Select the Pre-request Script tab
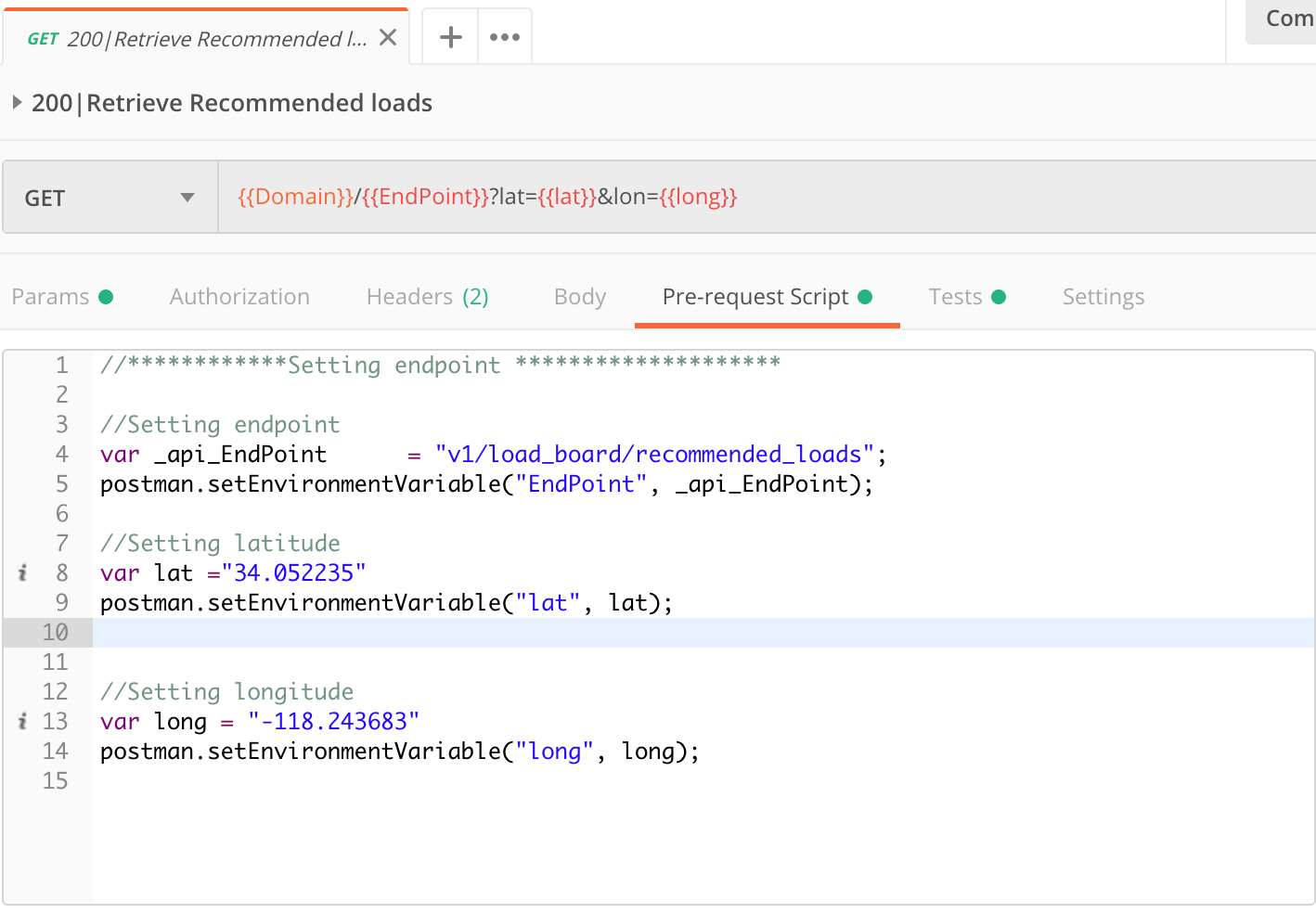This screenshot has width=1316, height=913. tap(767, 297)
